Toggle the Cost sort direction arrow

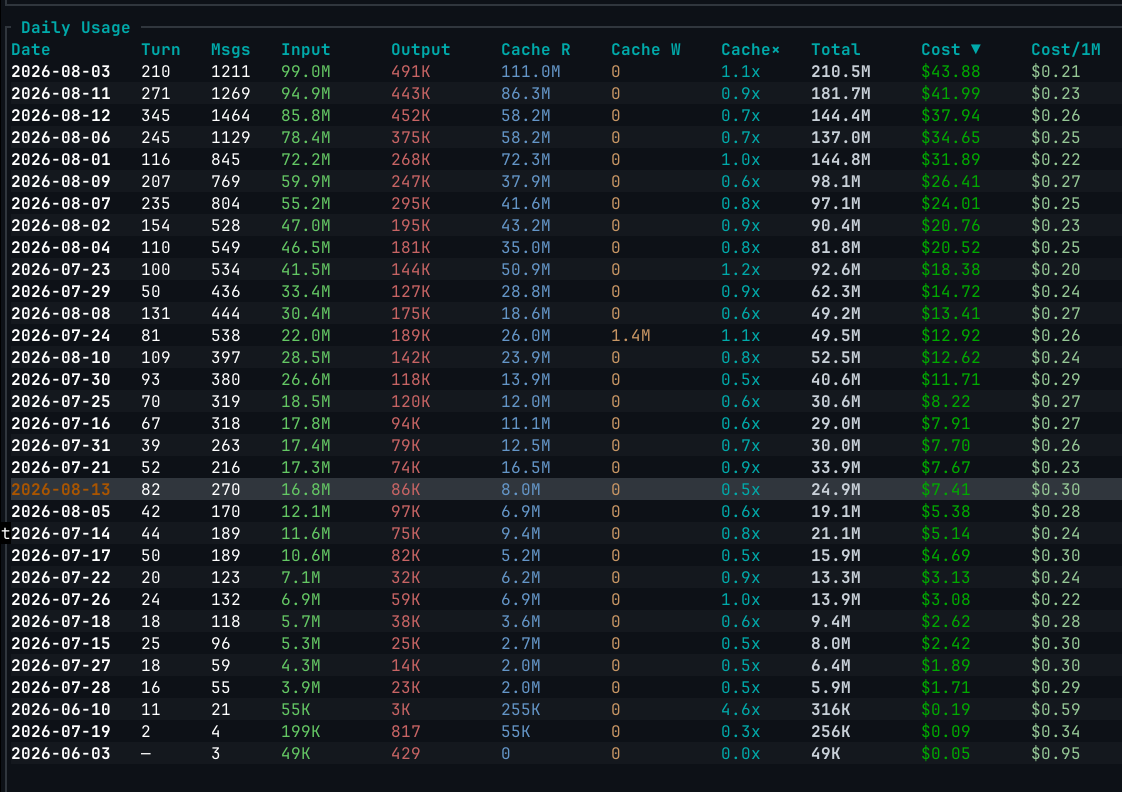(x=975, y=49)
